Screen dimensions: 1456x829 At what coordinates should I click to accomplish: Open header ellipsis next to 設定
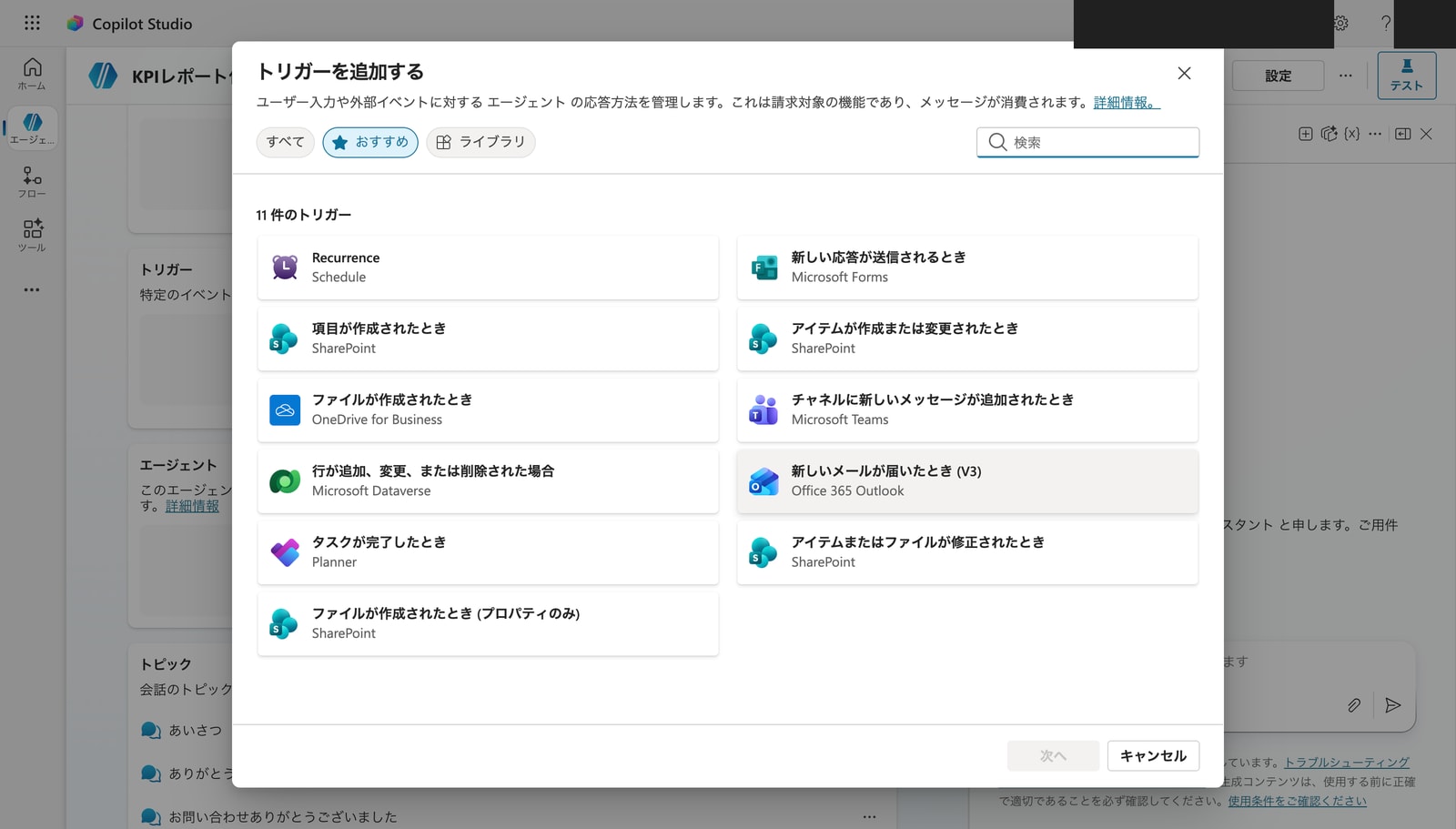coord(1345,76)
